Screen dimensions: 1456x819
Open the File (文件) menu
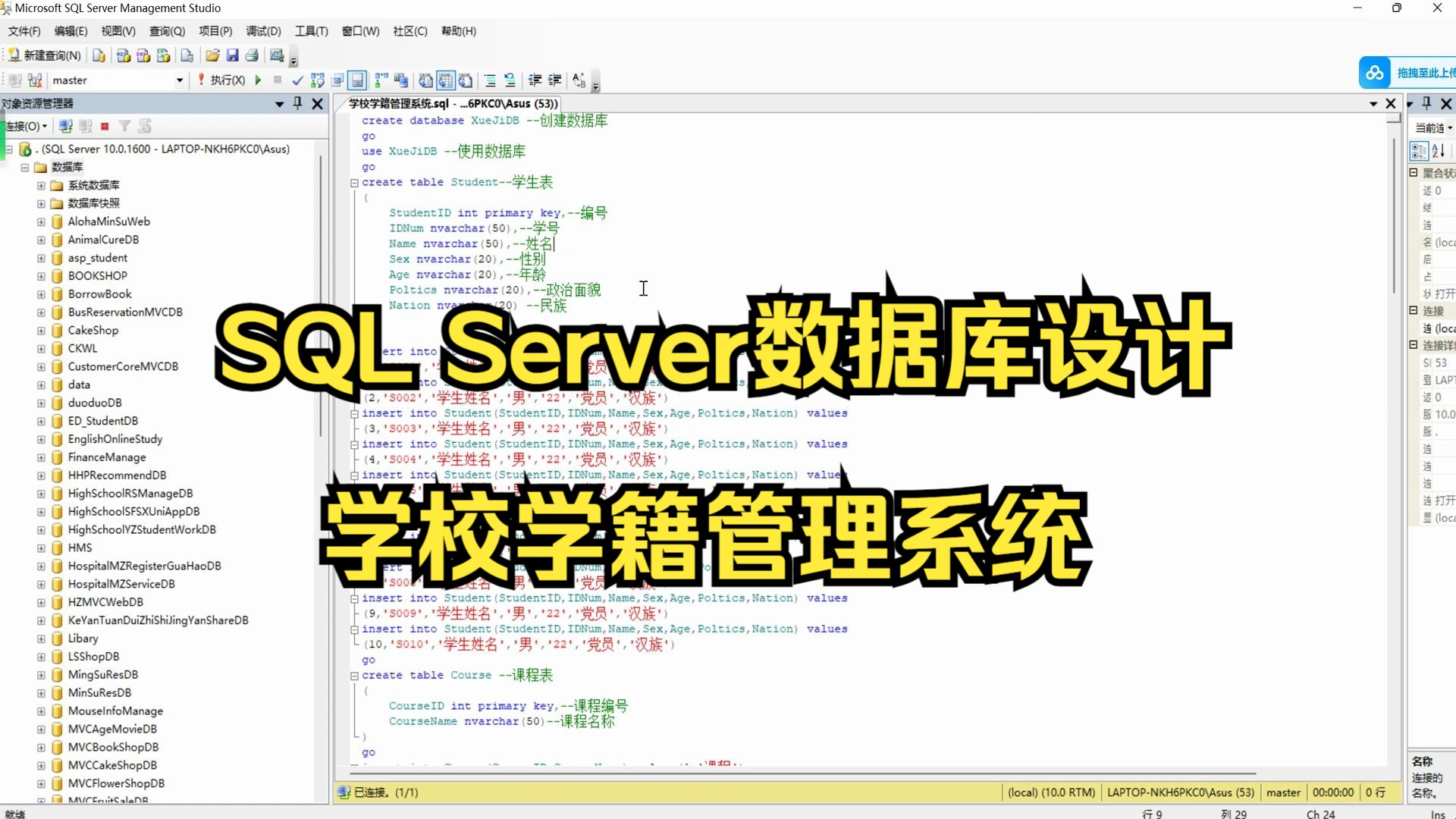pyautogui.click(x=24, y=31)
